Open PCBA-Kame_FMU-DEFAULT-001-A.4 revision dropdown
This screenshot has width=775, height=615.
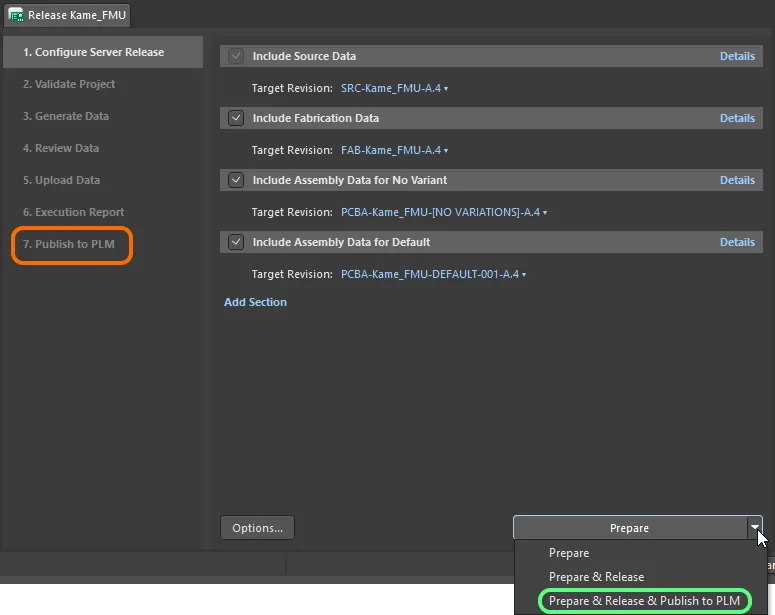coord(433,274)
